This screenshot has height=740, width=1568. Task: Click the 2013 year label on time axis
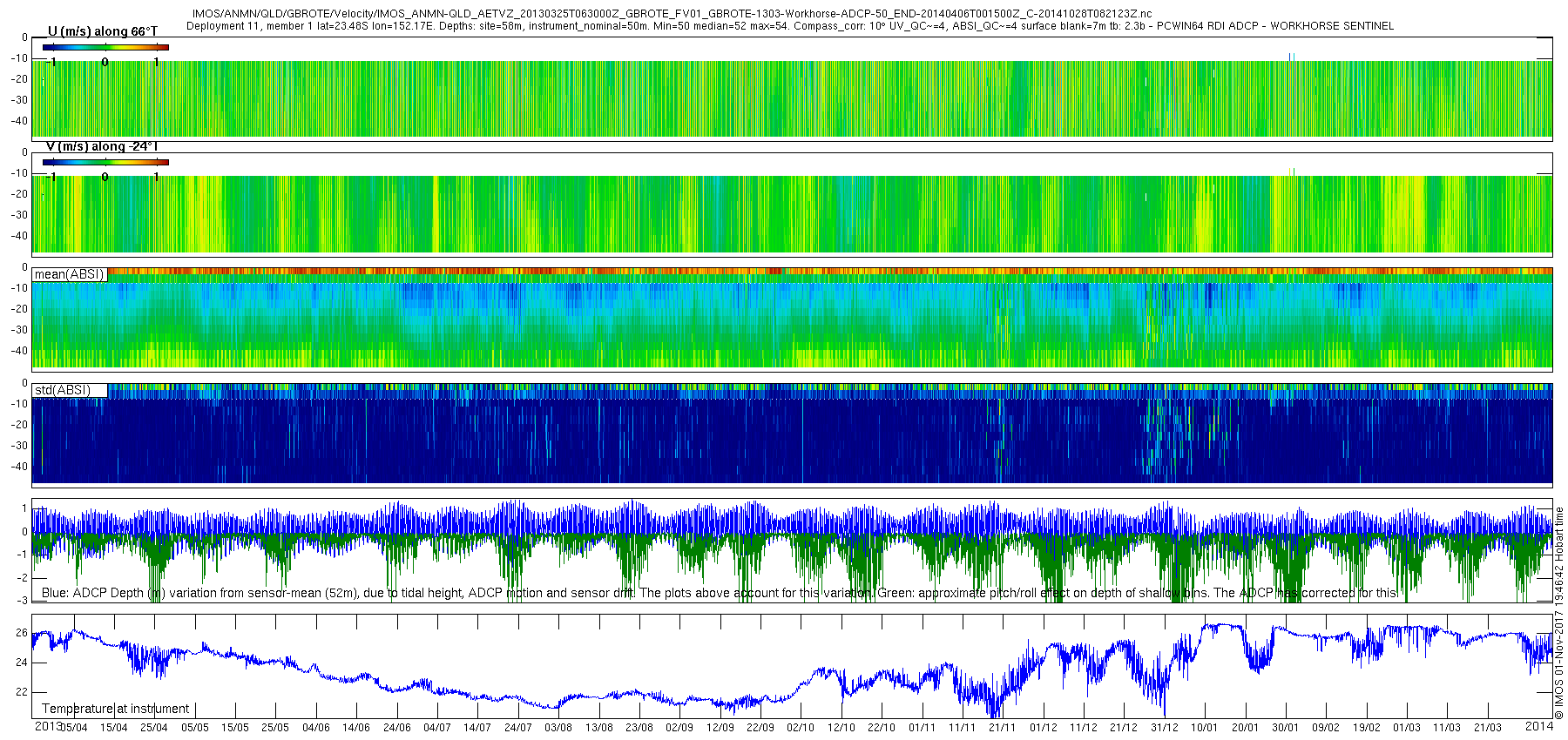47,726
